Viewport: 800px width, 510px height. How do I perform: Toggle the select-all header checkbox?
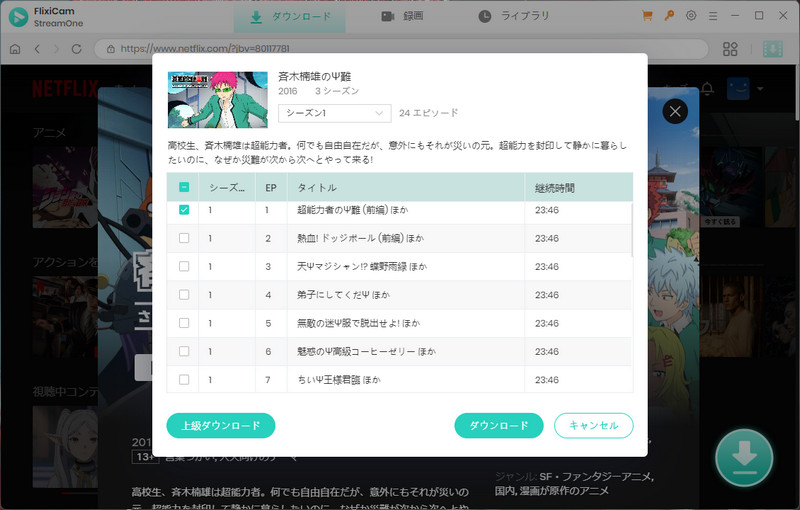(184, 187)
